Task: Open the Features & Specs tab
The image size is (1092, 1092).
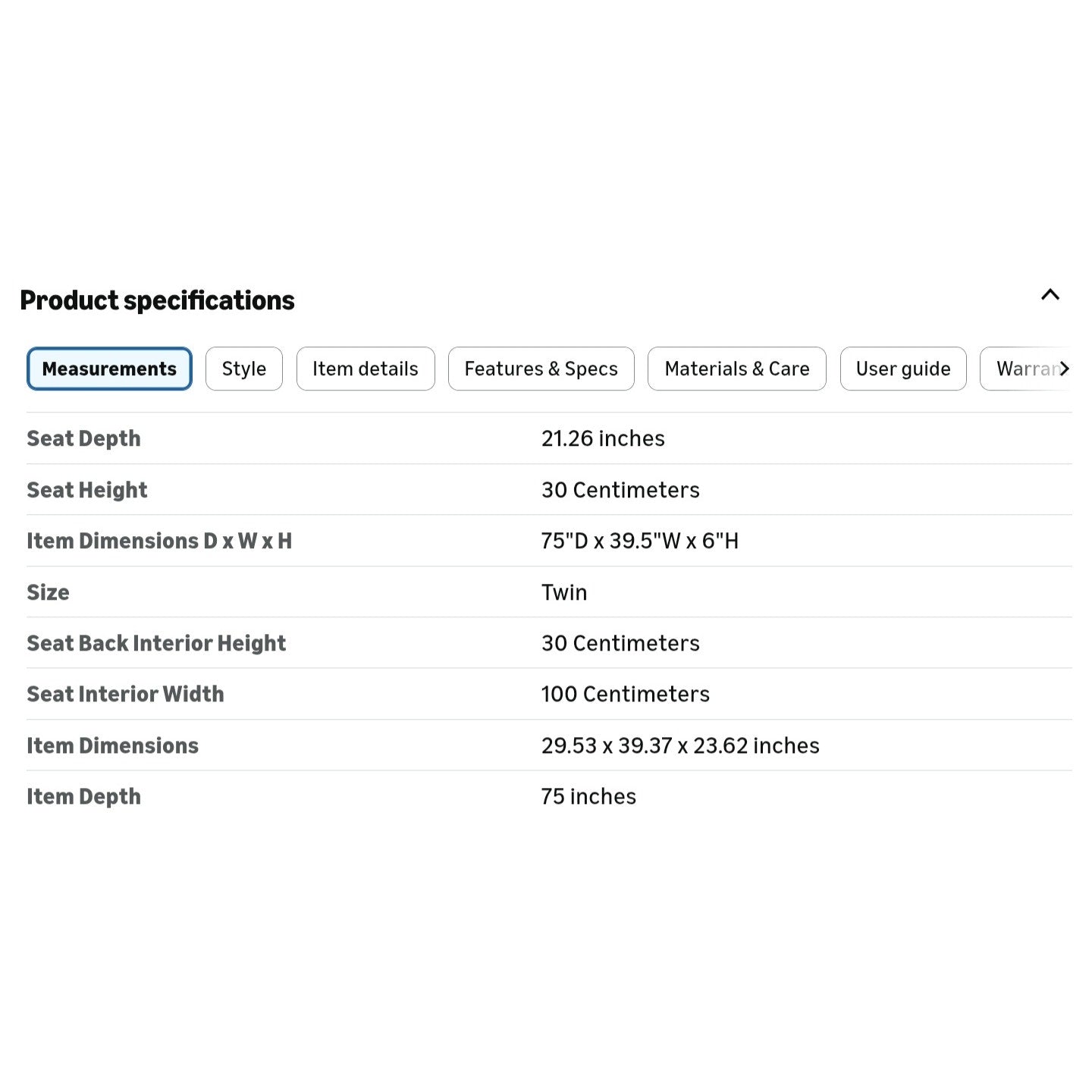Action: click(x=541, y=369)
